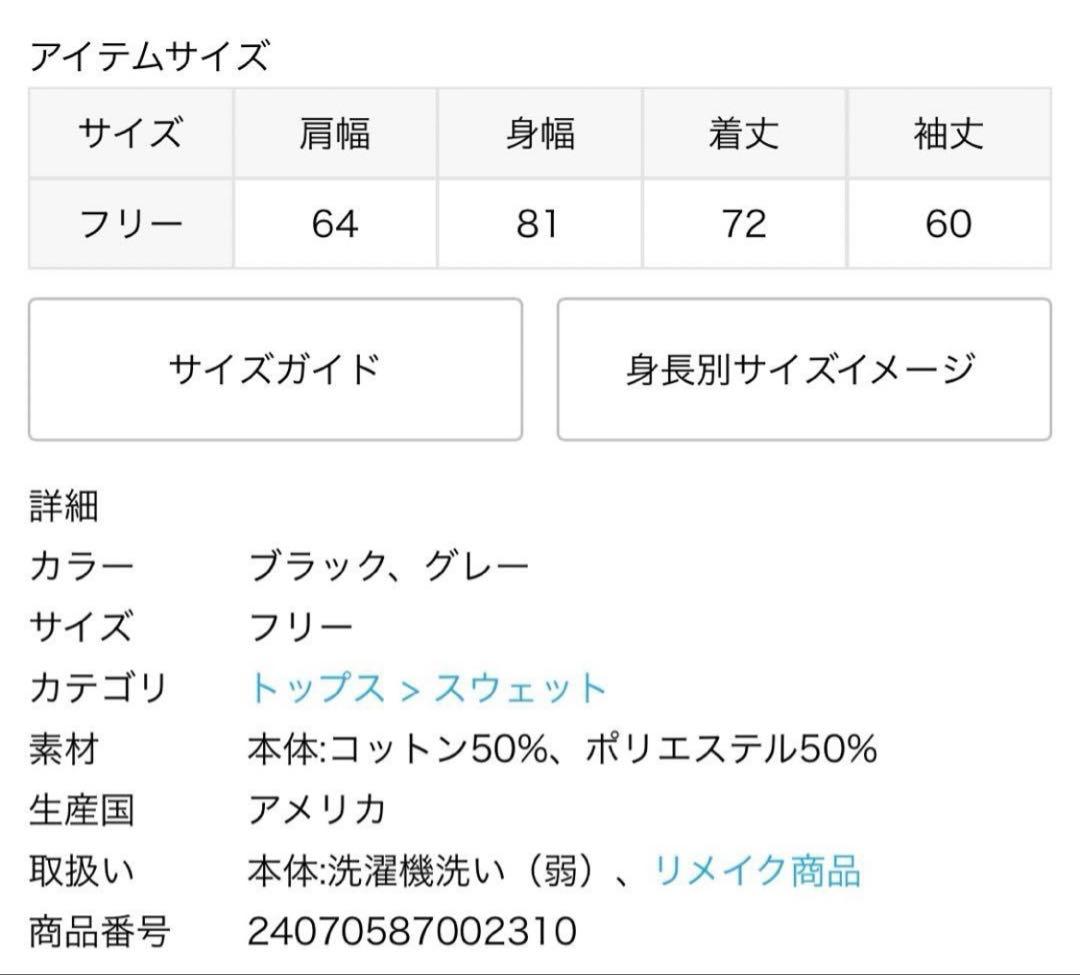The image size is (1080, 975).
Task: Click the 詳細 section heading
Action: click(64, 507)
